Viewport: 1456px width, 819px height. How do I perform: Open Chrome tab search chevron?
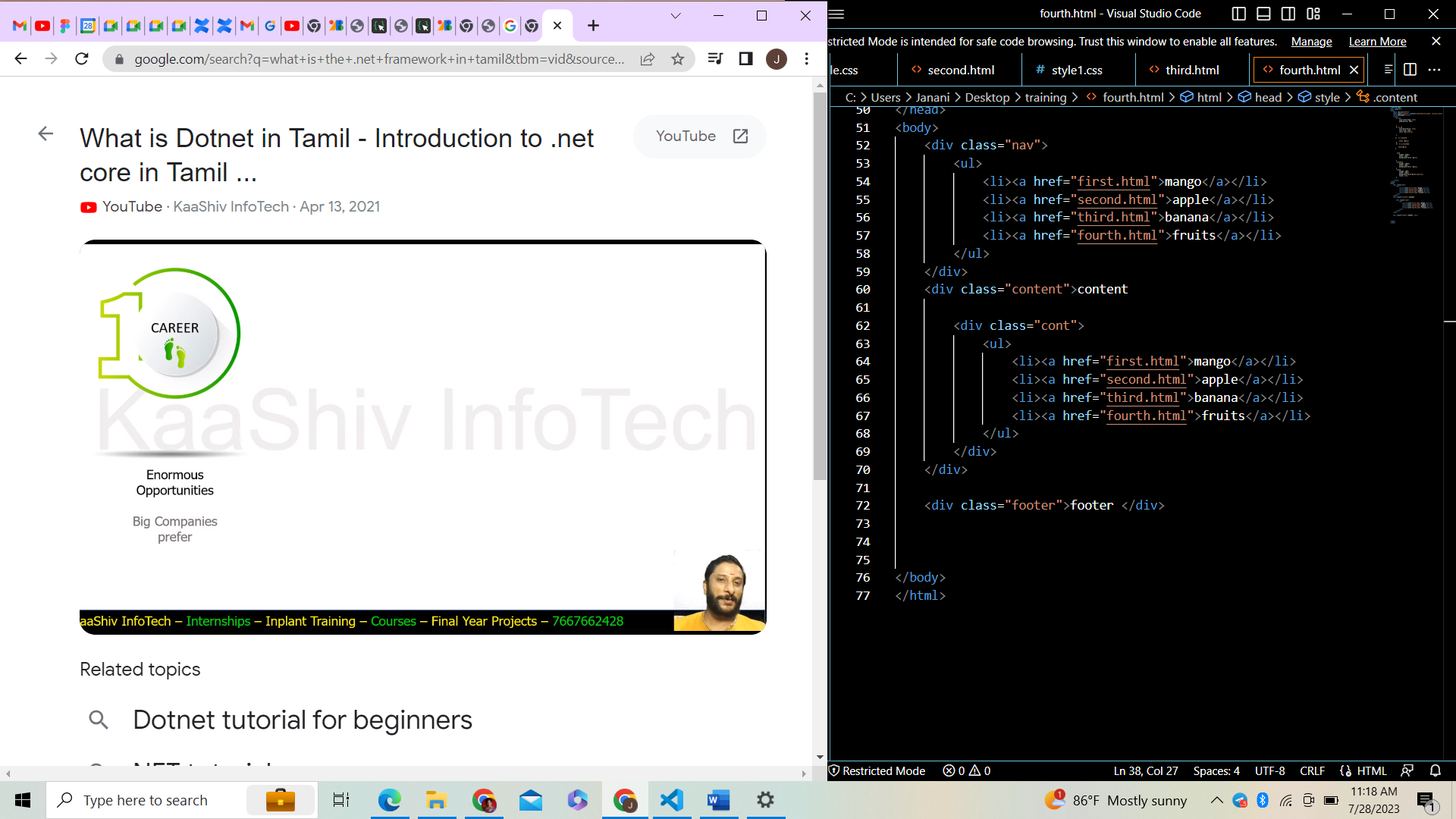click(x=675, y=15)
